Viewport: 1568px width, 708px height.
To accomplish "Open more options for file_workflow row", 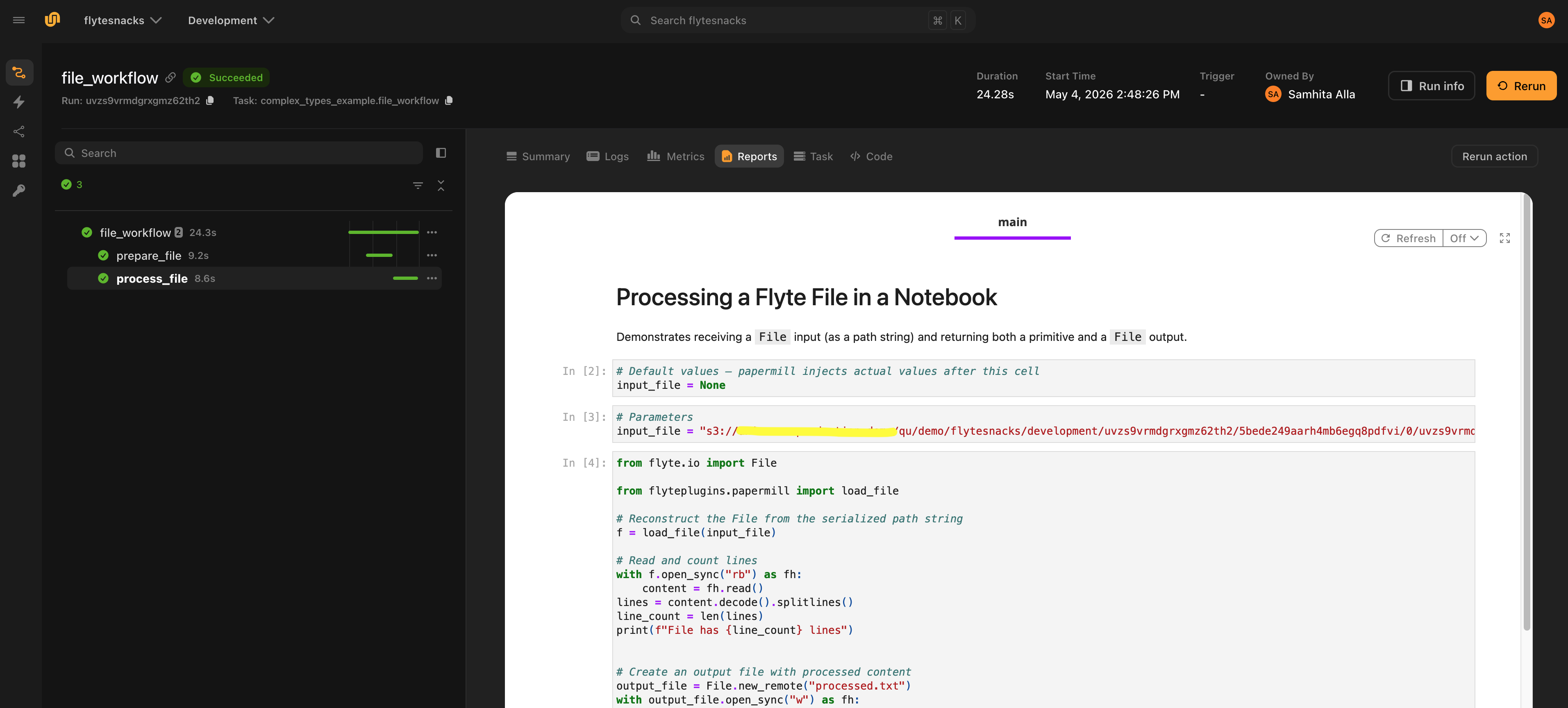I will 432,232.
